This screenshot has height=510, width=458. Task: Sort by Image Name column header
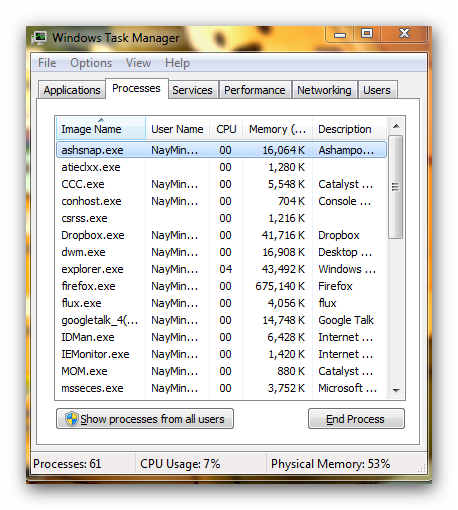[101, 129]
